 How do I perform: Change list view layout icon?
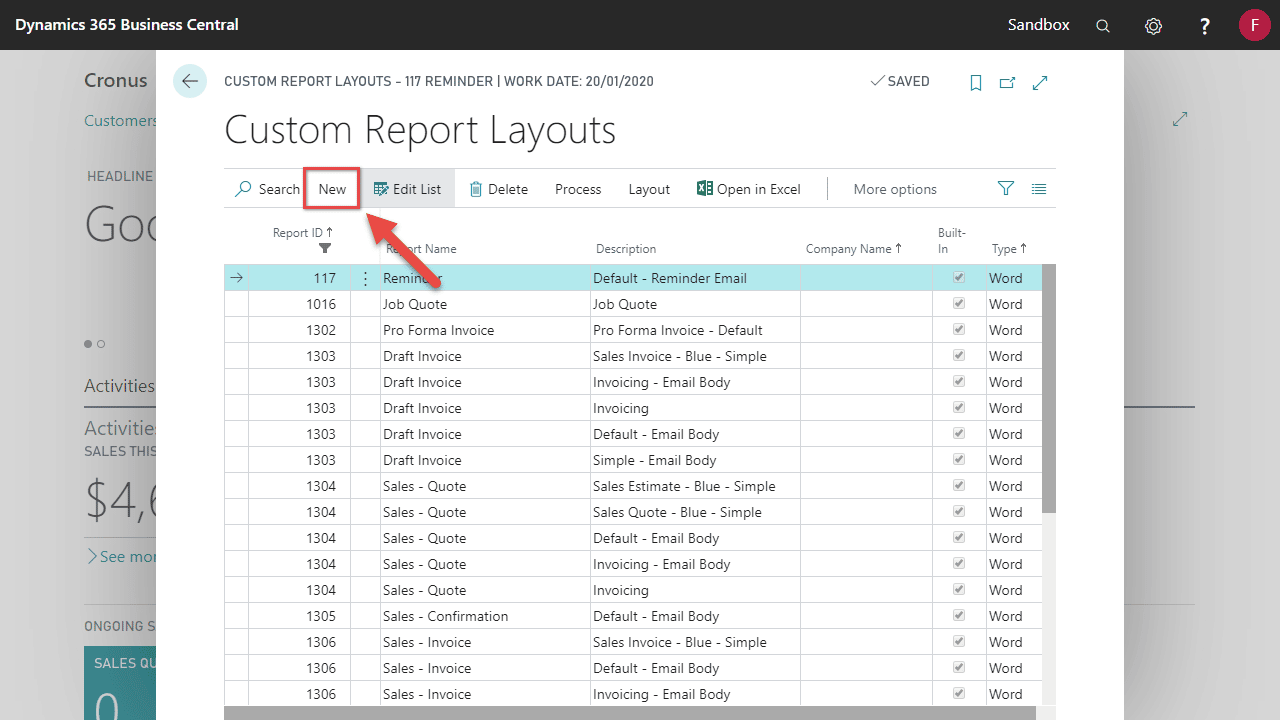[1039, 188]
